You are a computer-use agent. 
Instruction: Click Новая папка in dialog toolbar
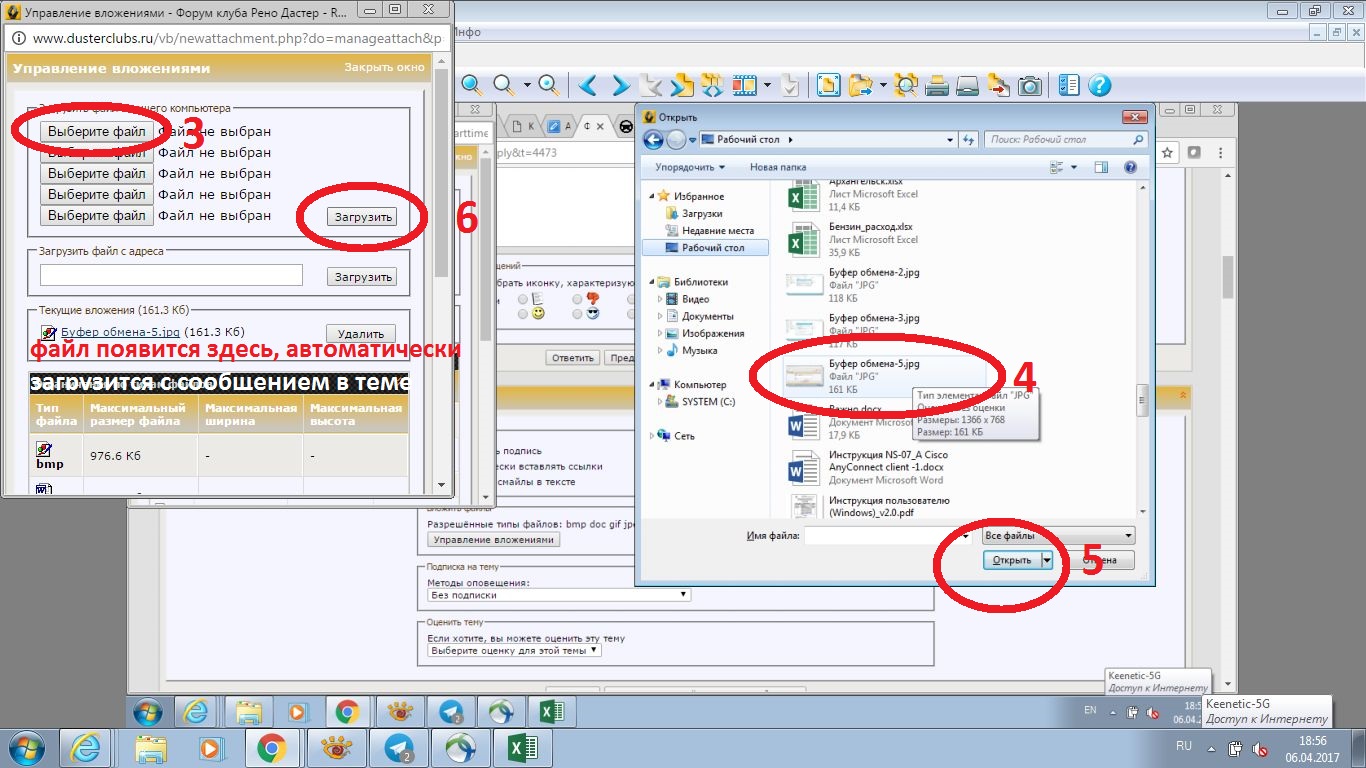(x=778, y=167)
